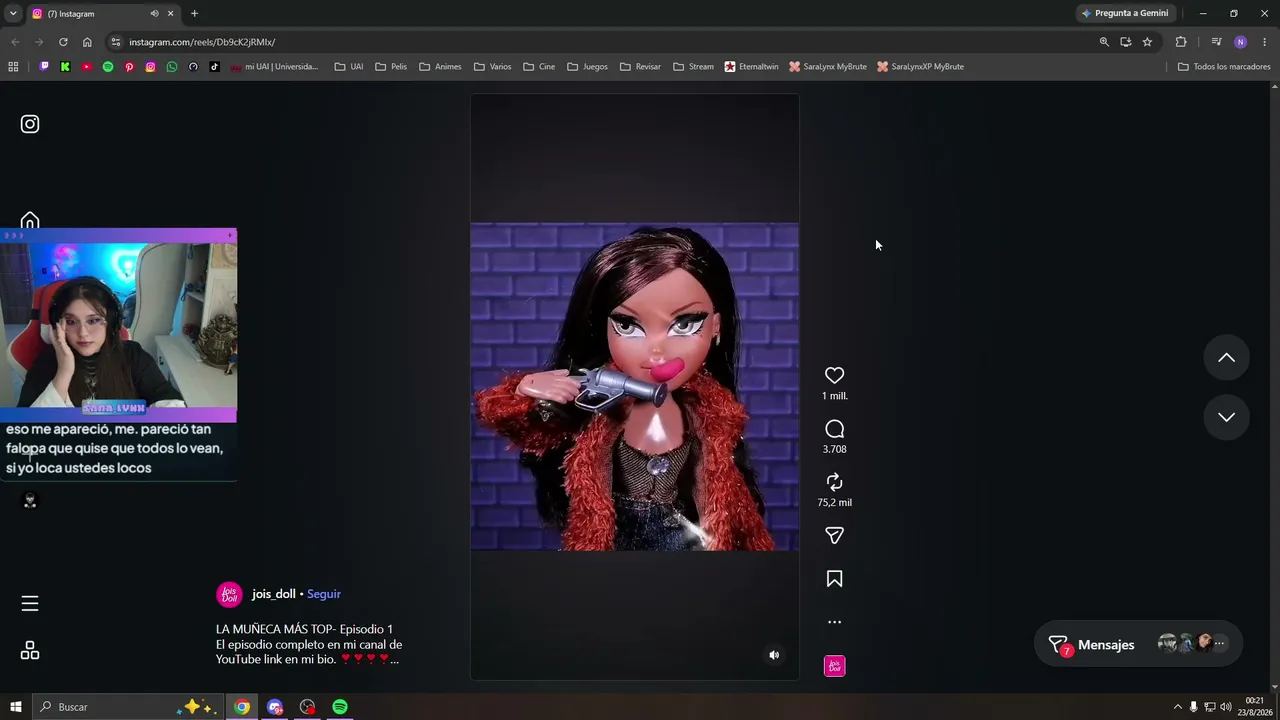Open the apps grid in the bookmarks bar

click(x=13, y=67)
